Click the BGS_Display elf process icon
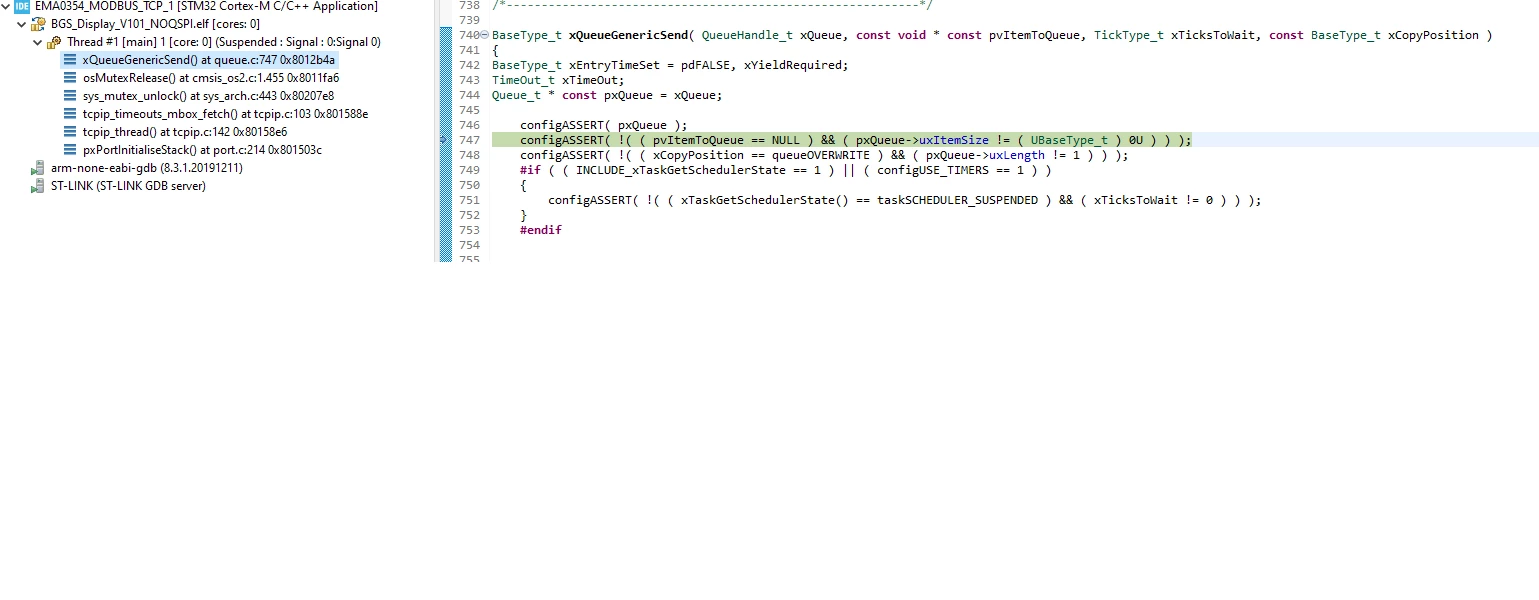1539x600 pixels. (38, 24)
